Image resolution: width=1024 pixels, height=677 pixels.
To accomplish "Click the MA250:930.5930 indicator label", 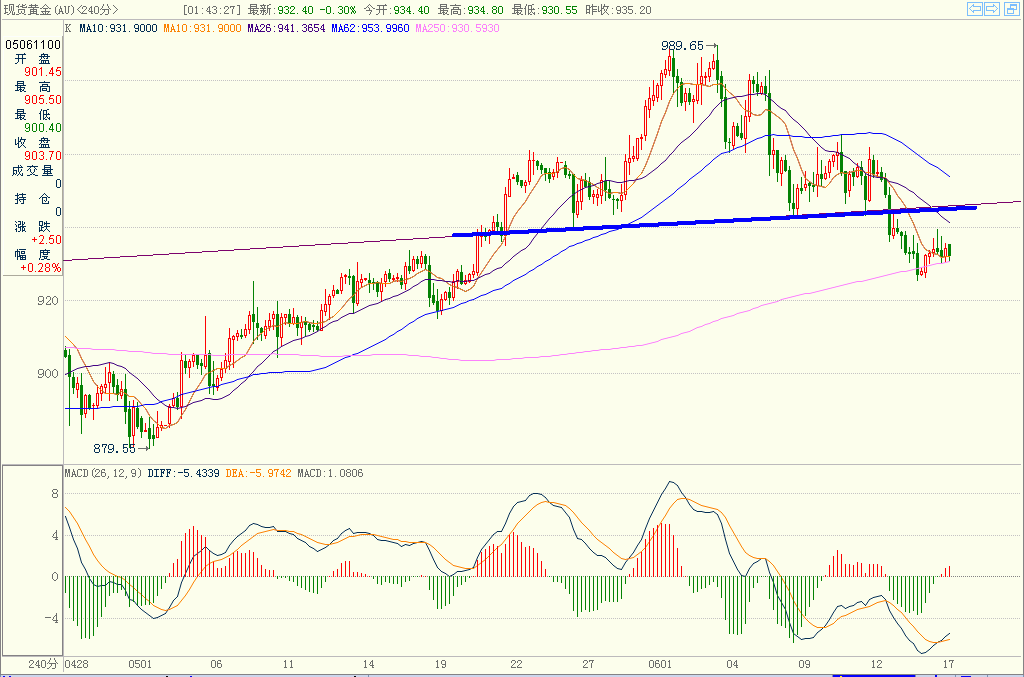I will pos(457,28).
